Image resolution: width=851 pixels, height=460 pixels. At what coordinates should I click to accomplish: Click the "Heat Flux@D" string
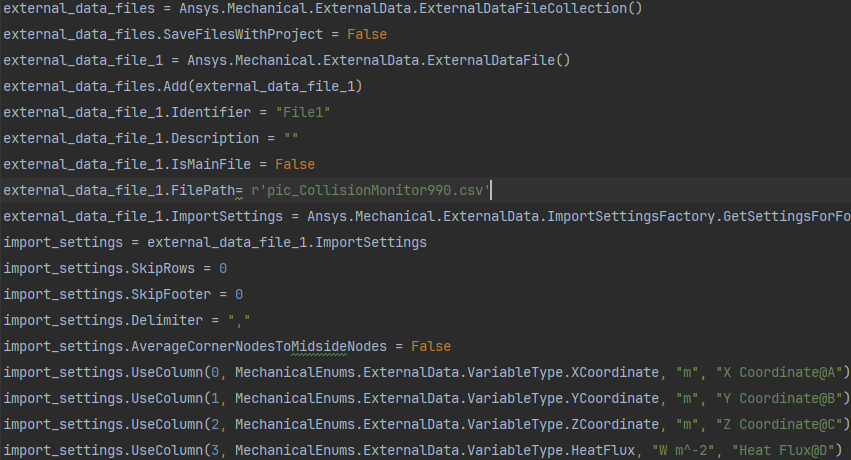click(786, 450)
